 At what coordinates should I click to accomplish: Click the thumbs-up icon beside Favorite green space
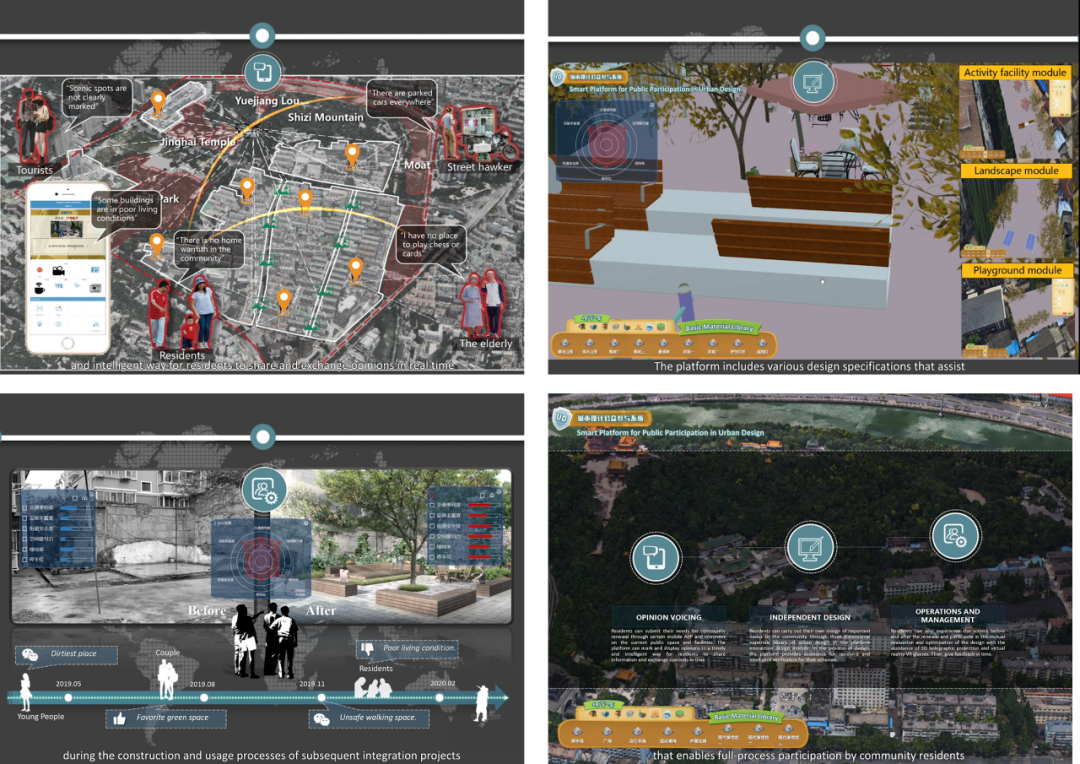[x=121, y=718]
